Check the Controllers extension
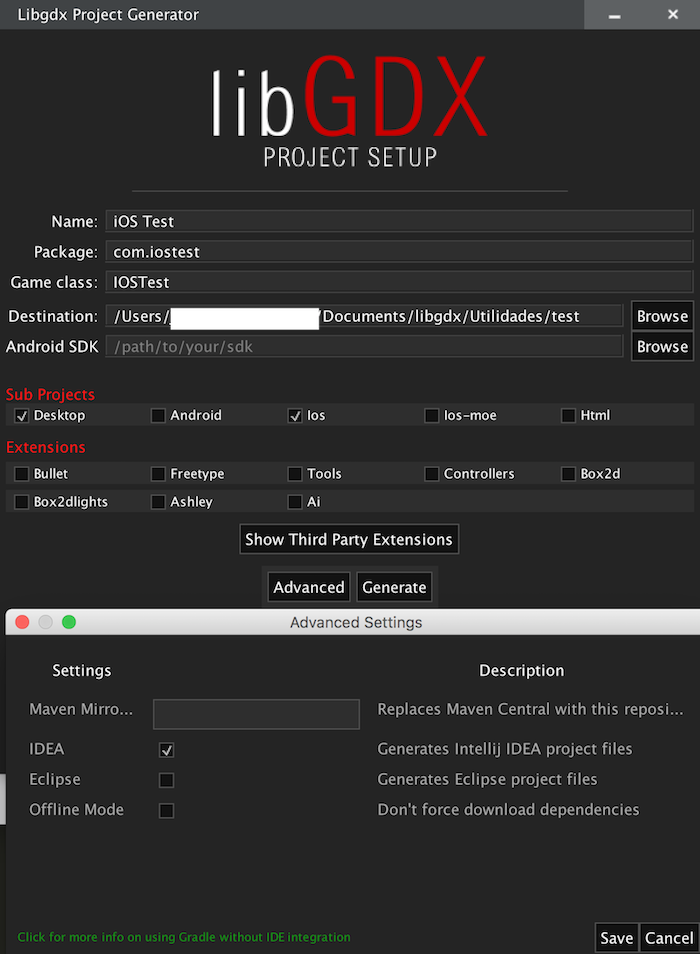 tap(432, 474)
